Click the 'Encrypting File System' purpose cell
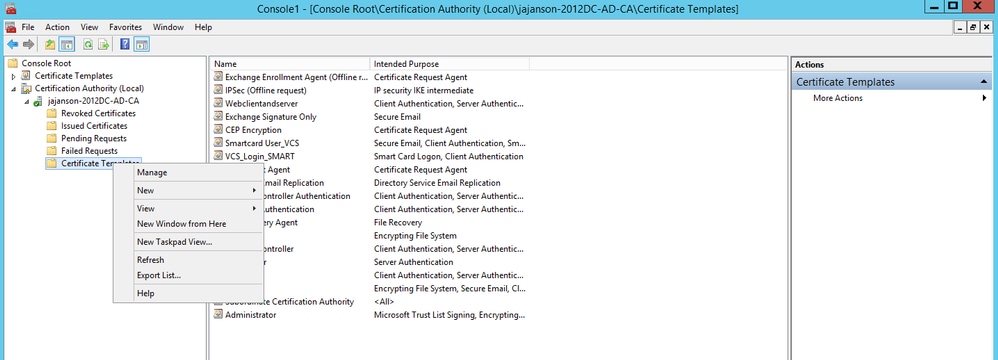This screenshot has width=998, height=360. click(x=415, y=235)
